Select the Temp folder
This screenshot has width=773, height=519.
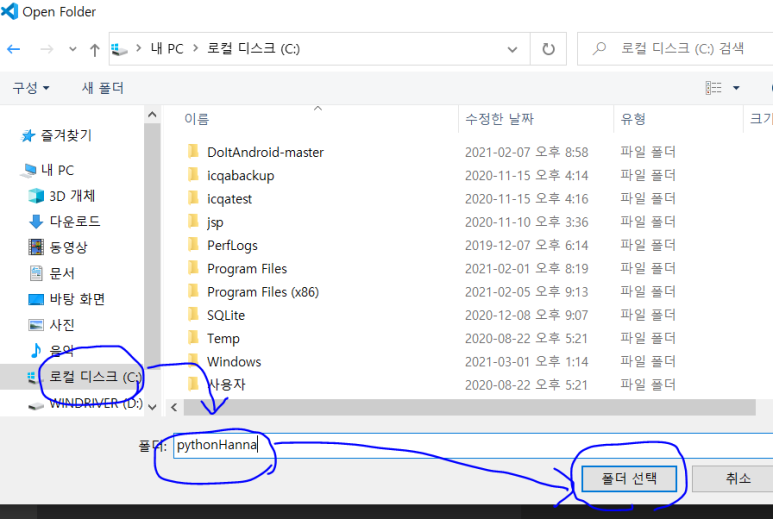pos(223,339)
